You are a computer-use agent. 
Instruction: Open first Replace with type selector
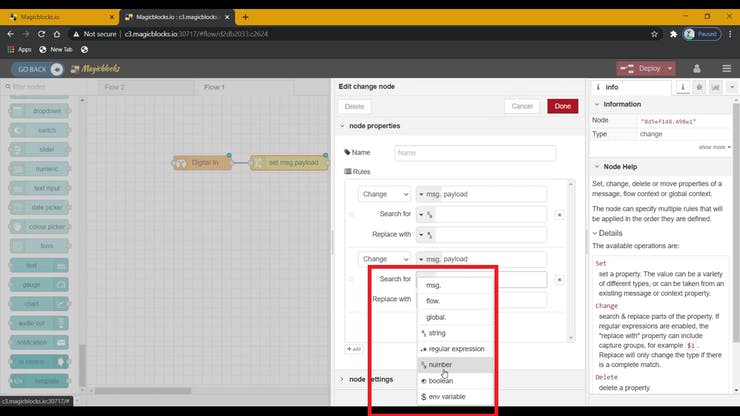pos(426,235)
